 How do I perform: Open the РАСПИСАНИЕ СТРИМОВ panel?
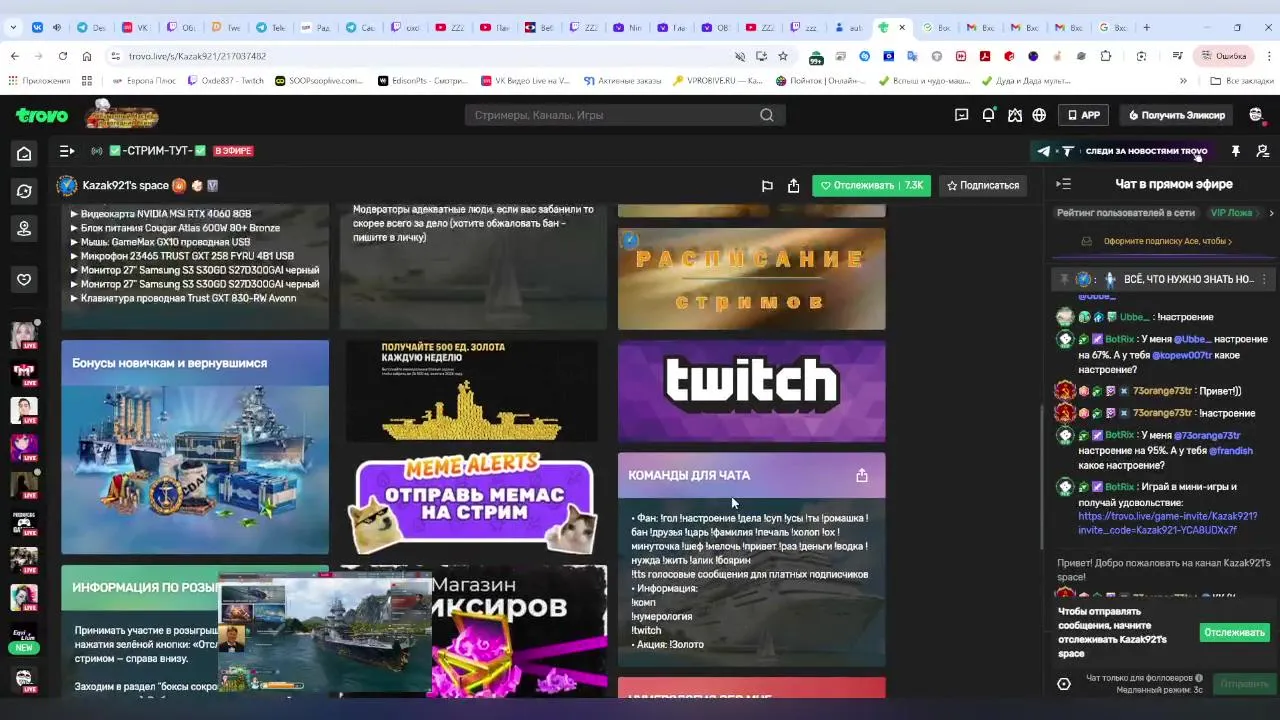(751, 279)
